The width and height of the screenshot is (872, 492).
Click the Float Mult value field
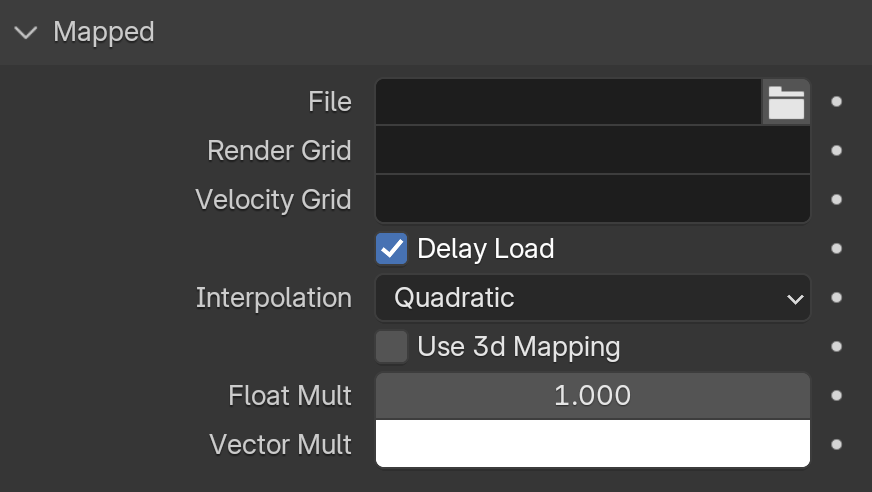click(593, 395)
